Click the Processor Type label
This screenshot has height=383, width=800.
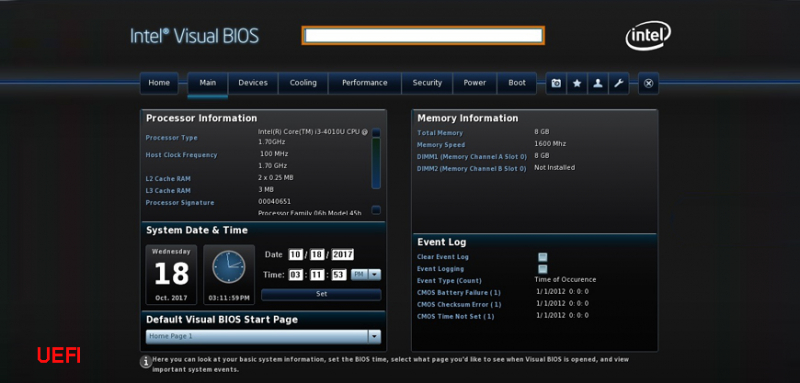tap(171, 138)
